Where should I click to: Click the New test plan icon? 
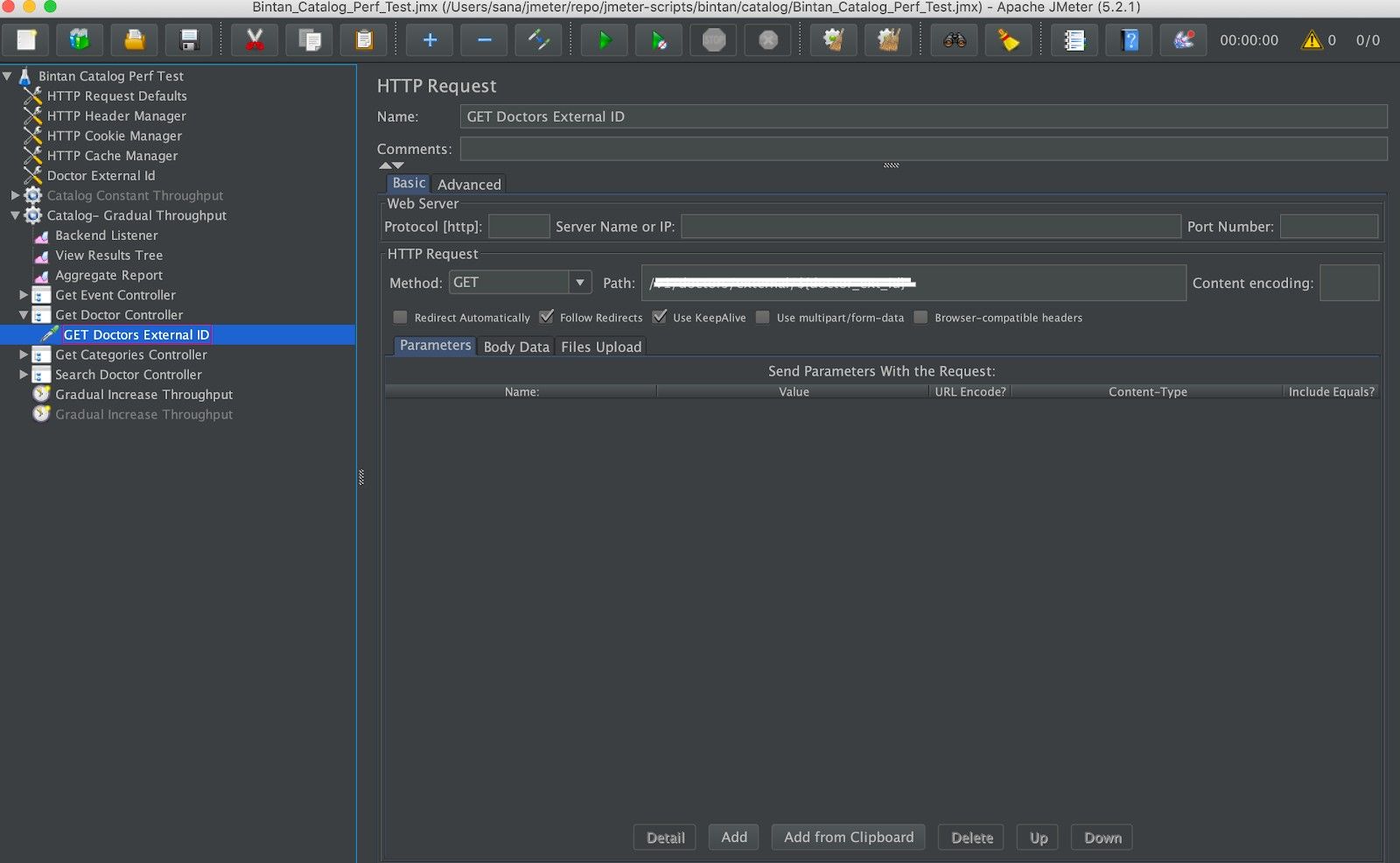tap(26, 40)
